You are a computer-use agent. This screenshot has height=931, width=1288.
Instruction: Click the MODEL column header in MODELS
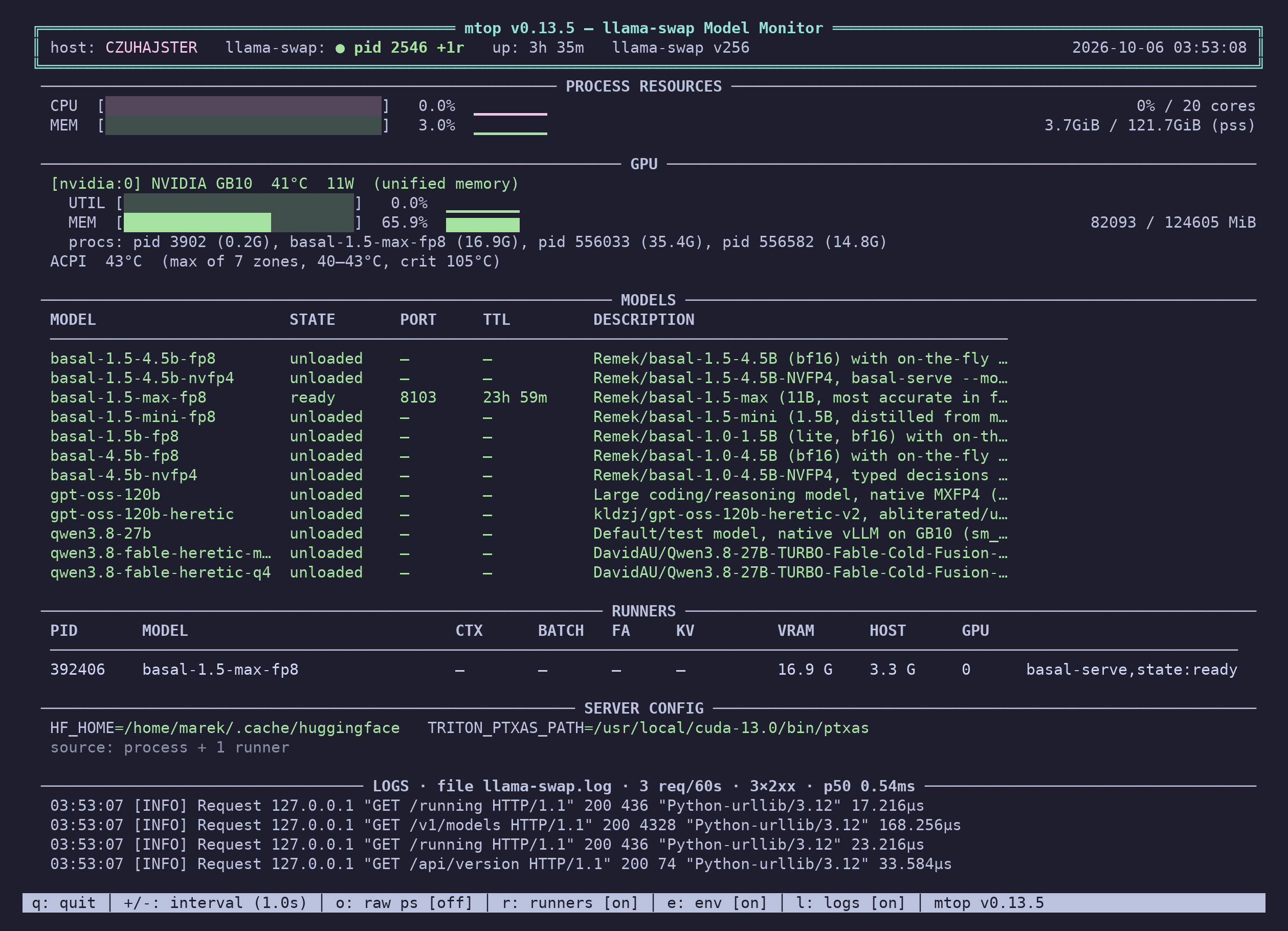[73, 320]
